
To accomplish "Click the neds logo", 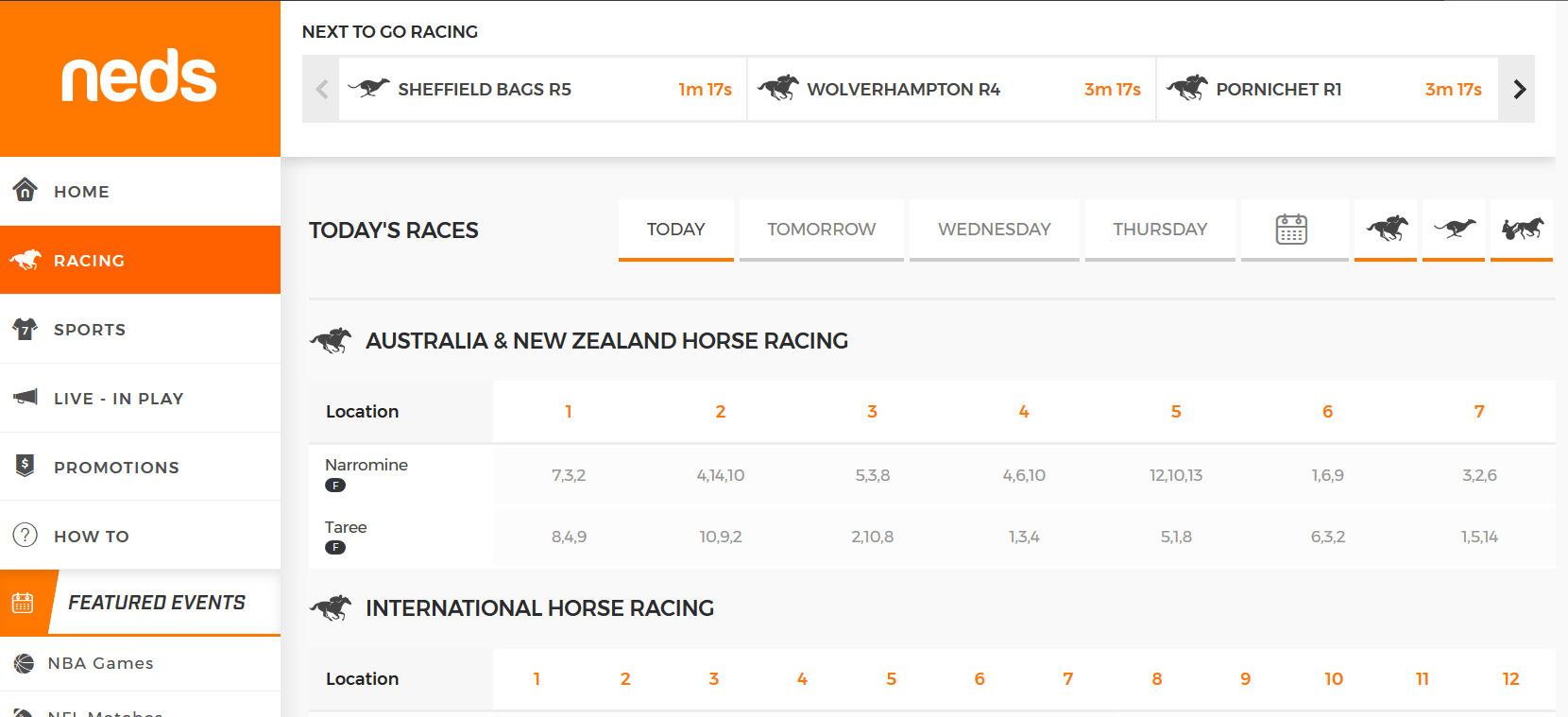I will [x=140, y=77].
